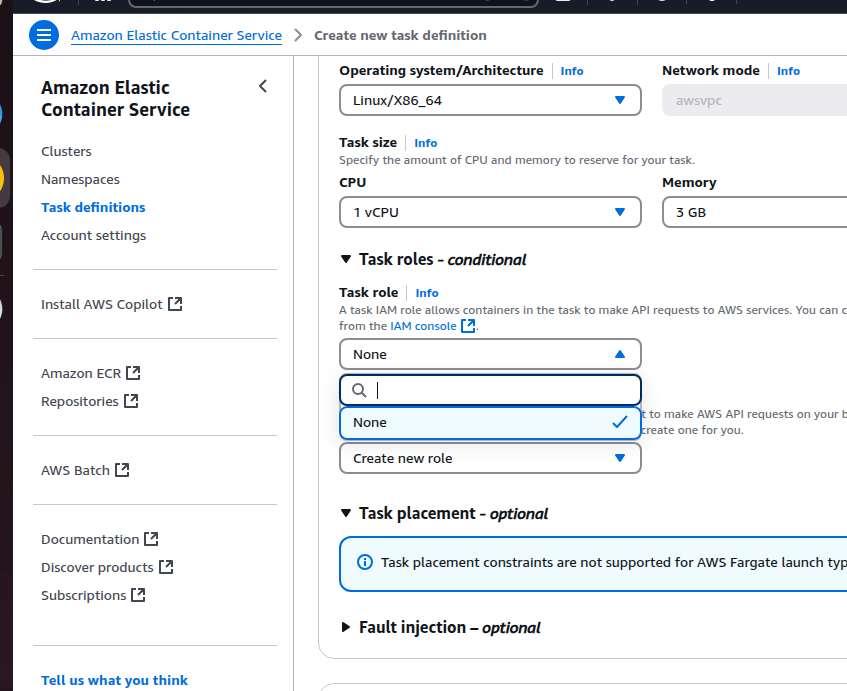The width and height of the screenshot is (847, 691).
Task: Collapse the ECS side navigation panel
Action: click(263, 86)
